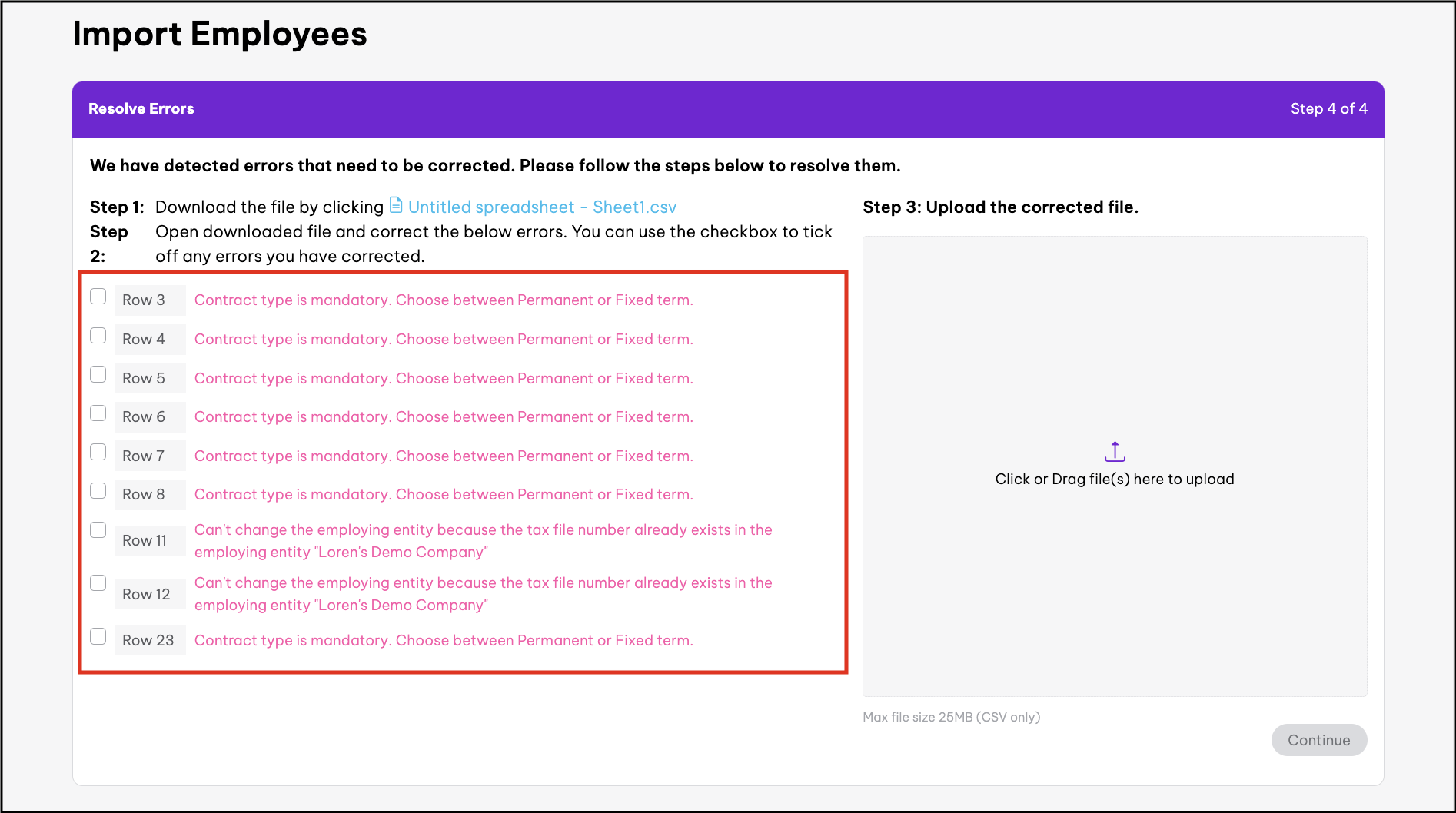The image size is (1456, 813).
Task: Click the Row 3 label
Action: 144,300
